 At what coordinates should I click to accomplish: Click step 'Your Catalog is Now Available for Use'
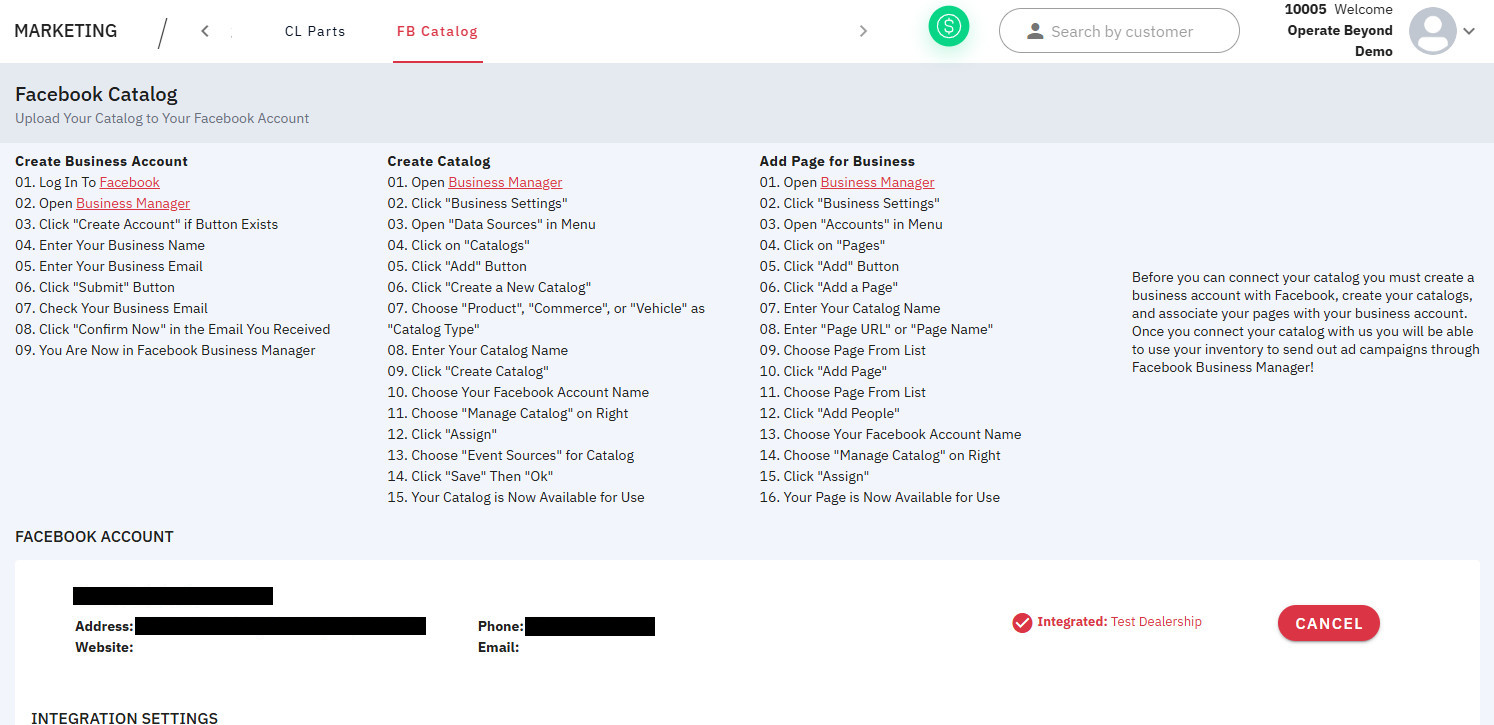516,497
